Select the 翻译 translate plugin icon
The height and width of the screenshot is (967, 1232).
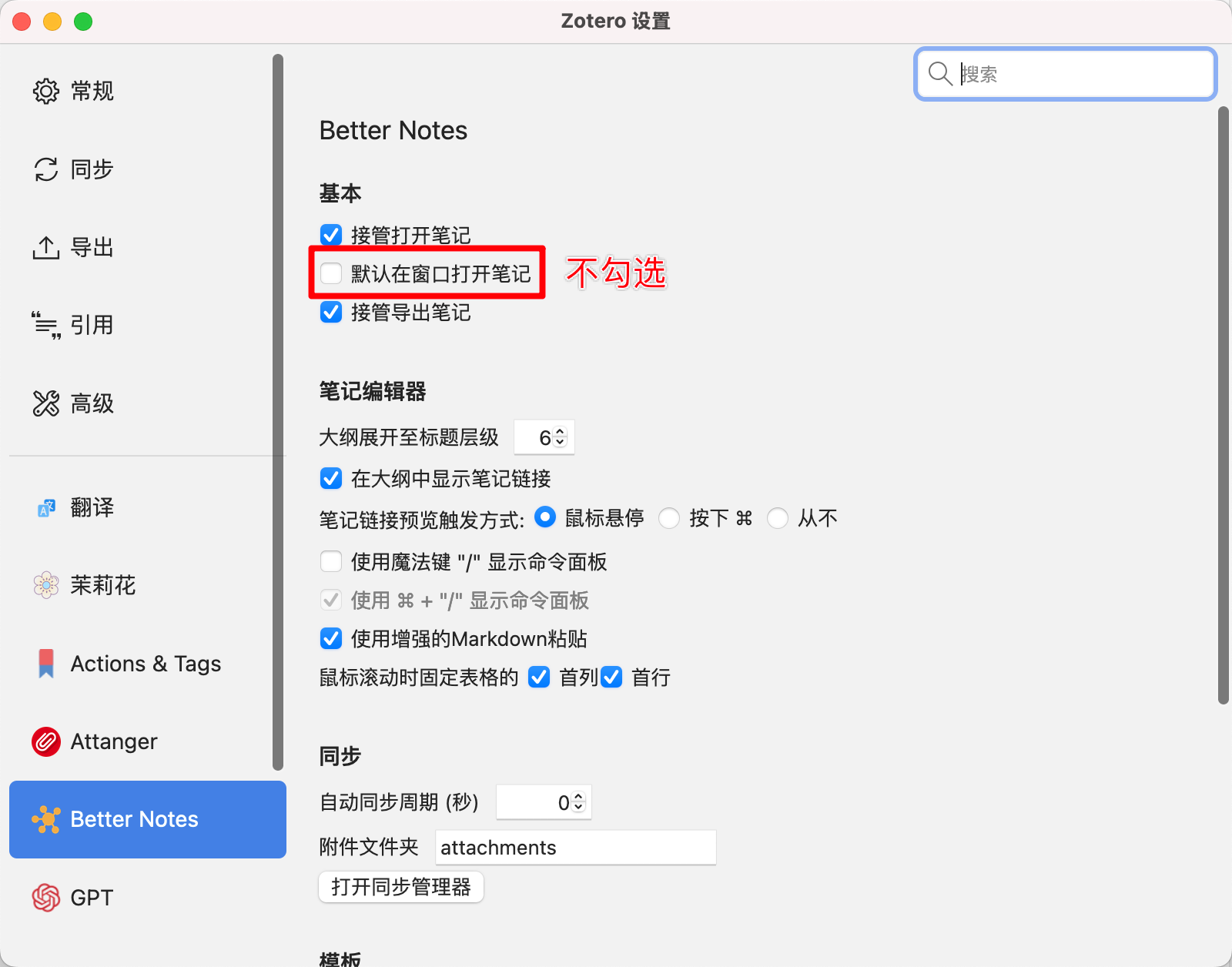click(46, 508)
